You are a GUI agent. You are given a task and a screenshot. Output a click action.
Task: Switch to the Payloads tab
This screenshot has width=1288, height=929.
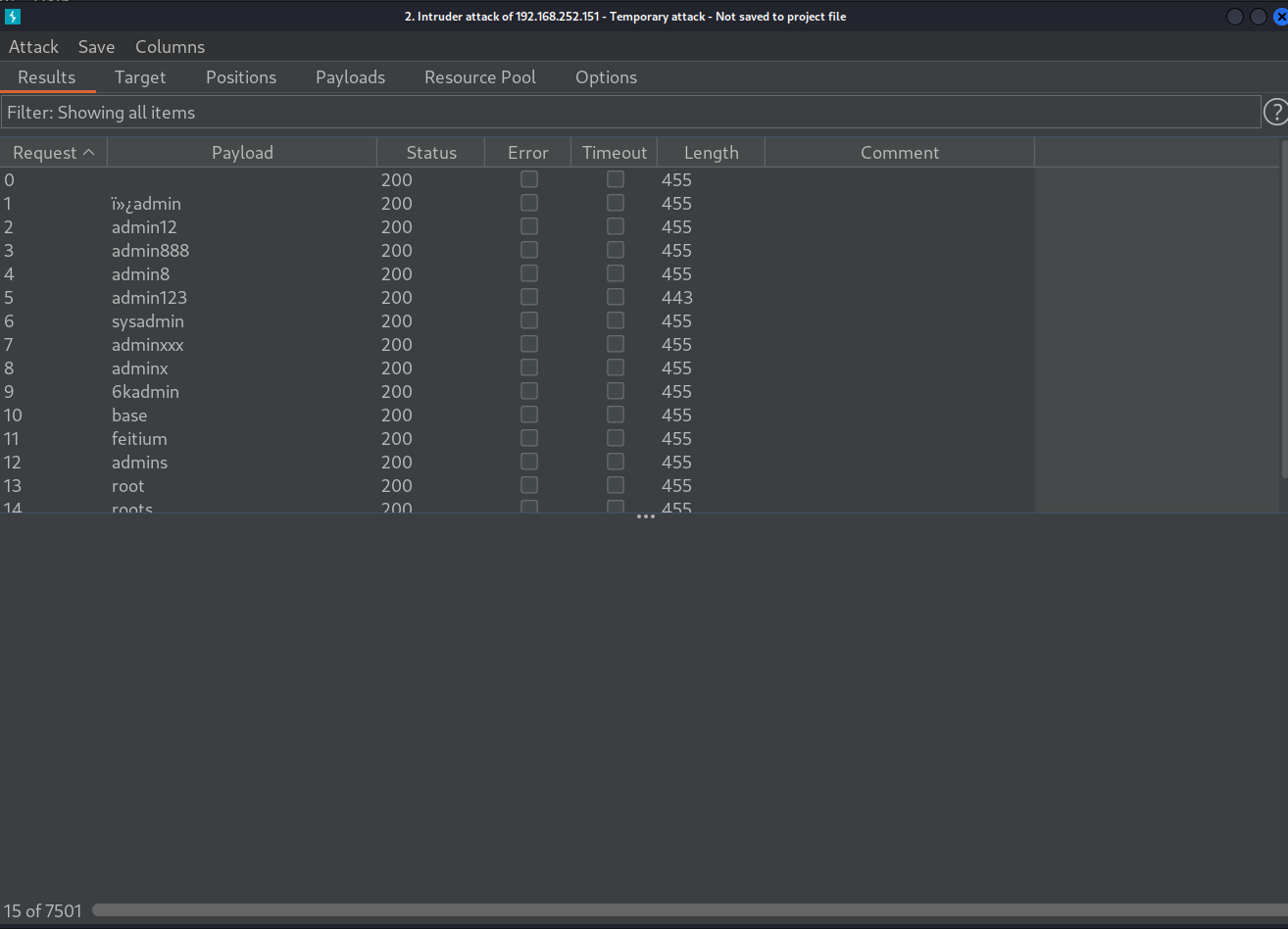pos(350,77)
